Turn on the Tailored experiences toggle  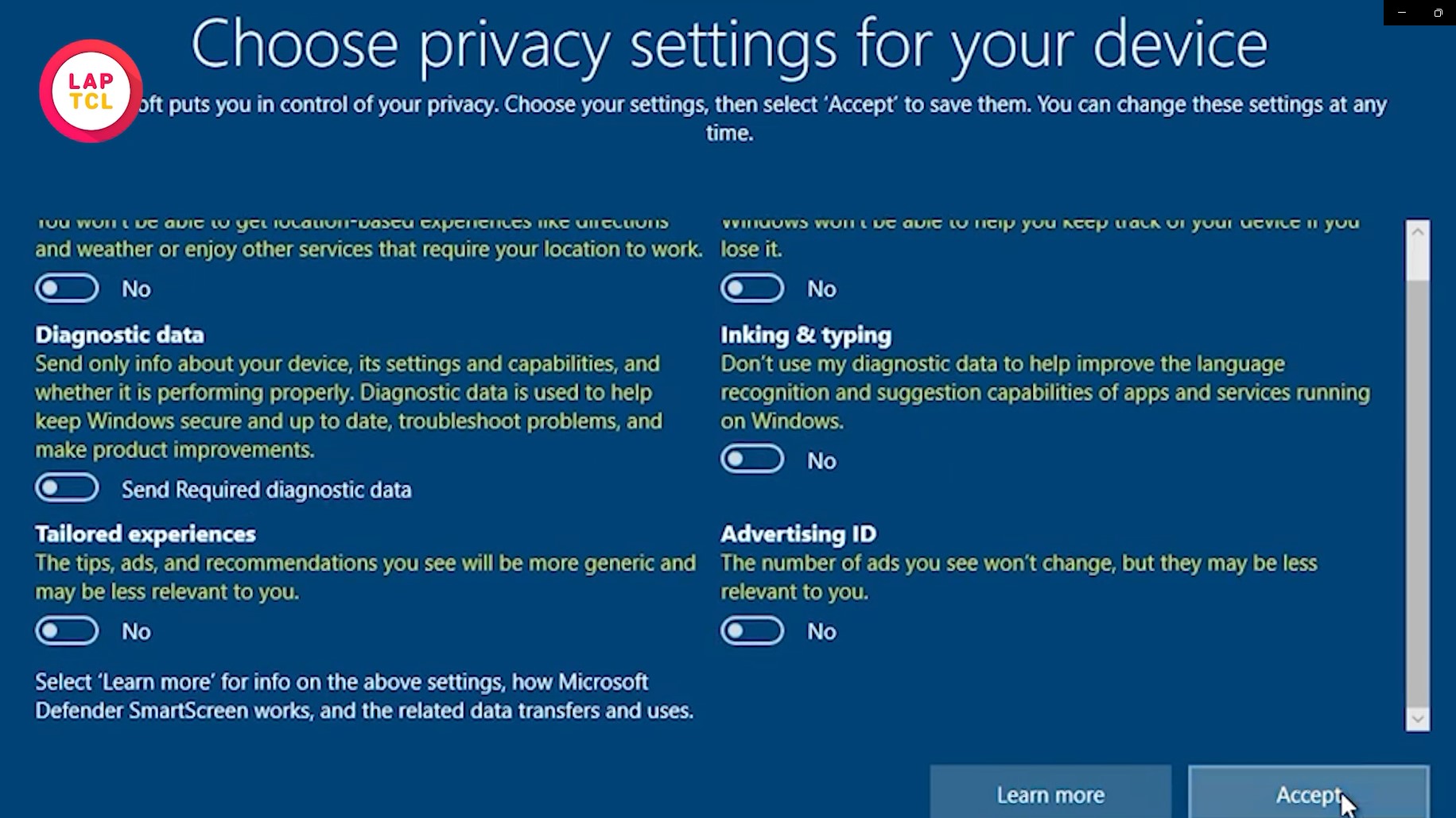click(67, 631)
